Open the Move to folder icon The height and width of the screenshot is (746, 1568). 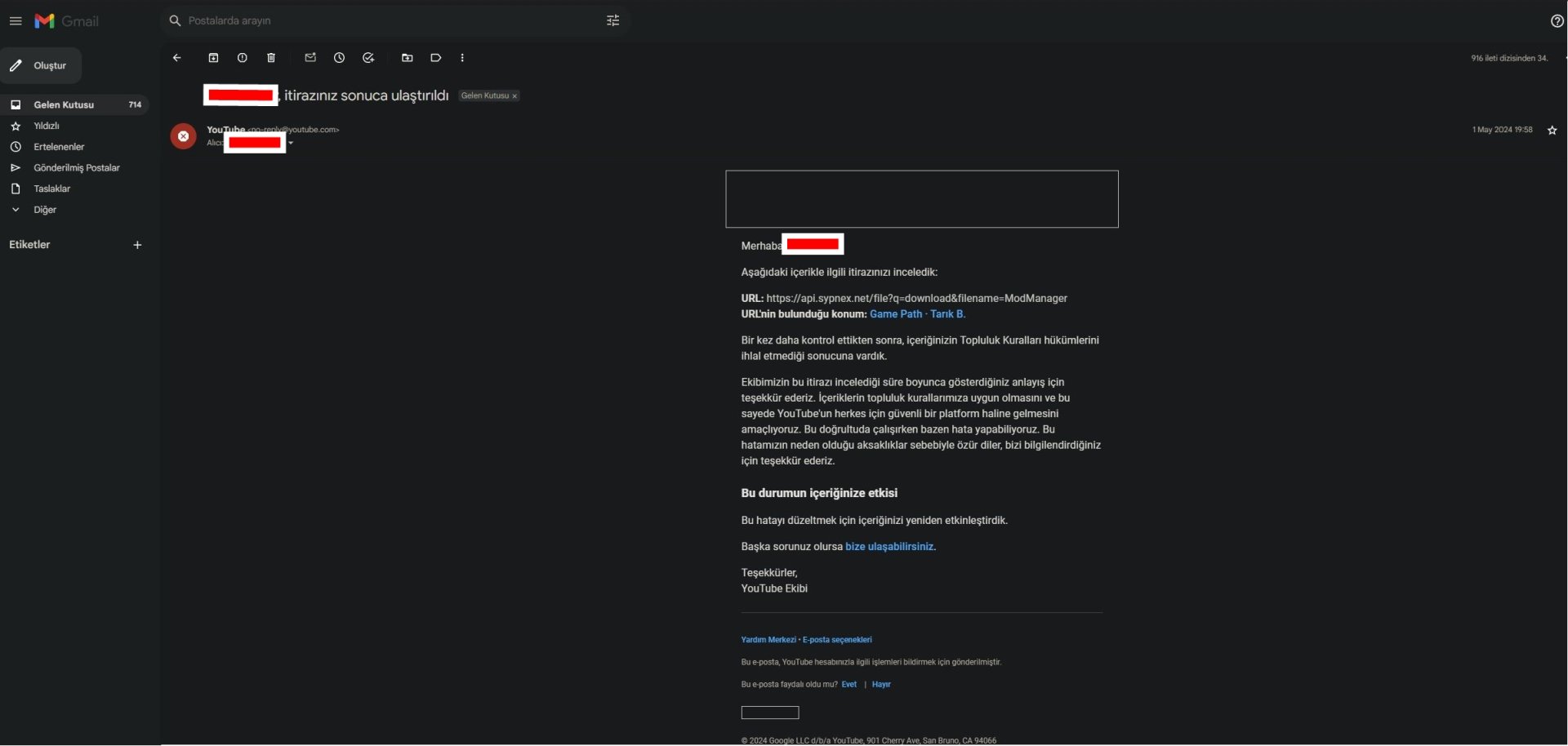[408, 58]
